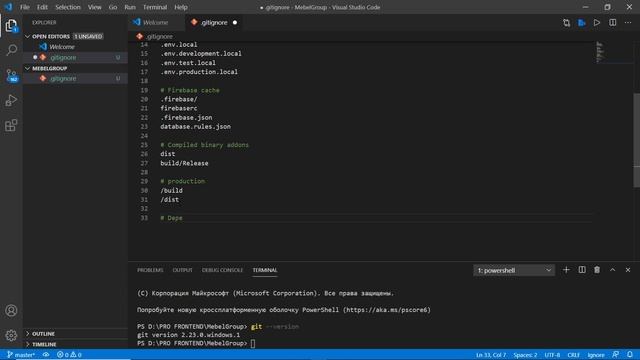Image resolution: width=640 pixels, height=360 pixels.
Task: Open the Go menu
Action: tap(113, 7)
